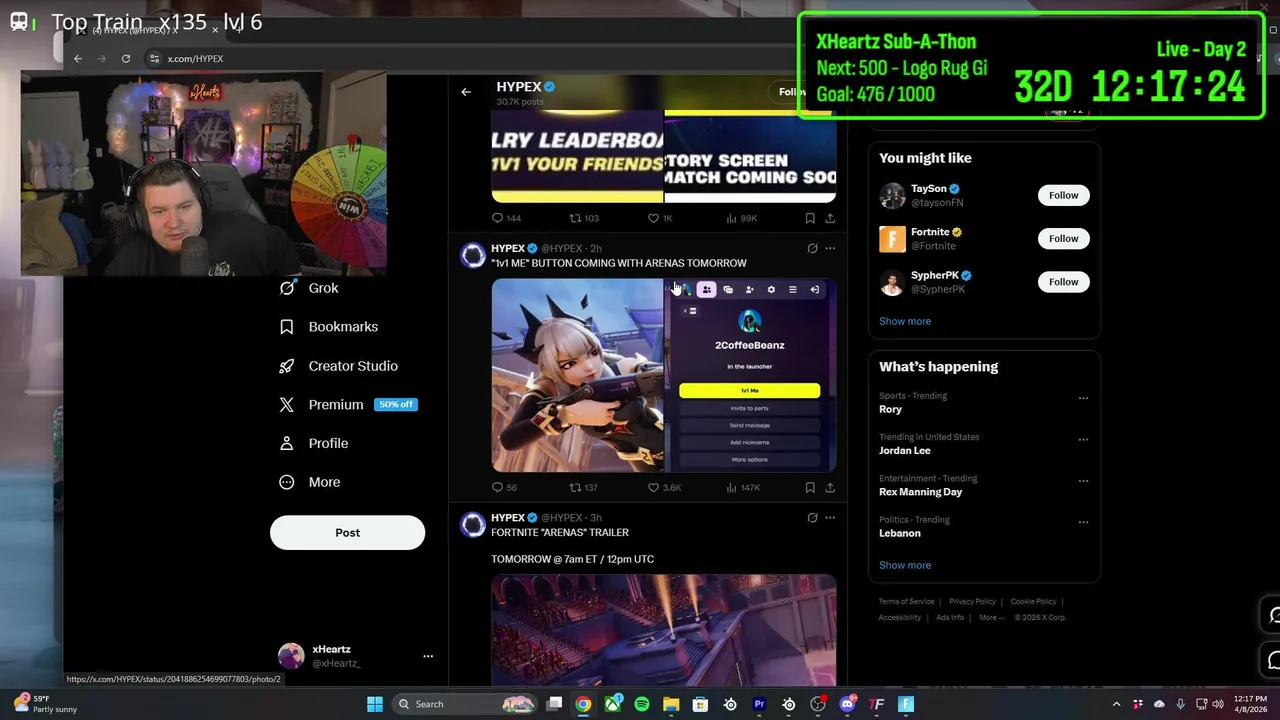
Task: Open options dots for Jordan Lee trend
Action: pos(1083,440)
